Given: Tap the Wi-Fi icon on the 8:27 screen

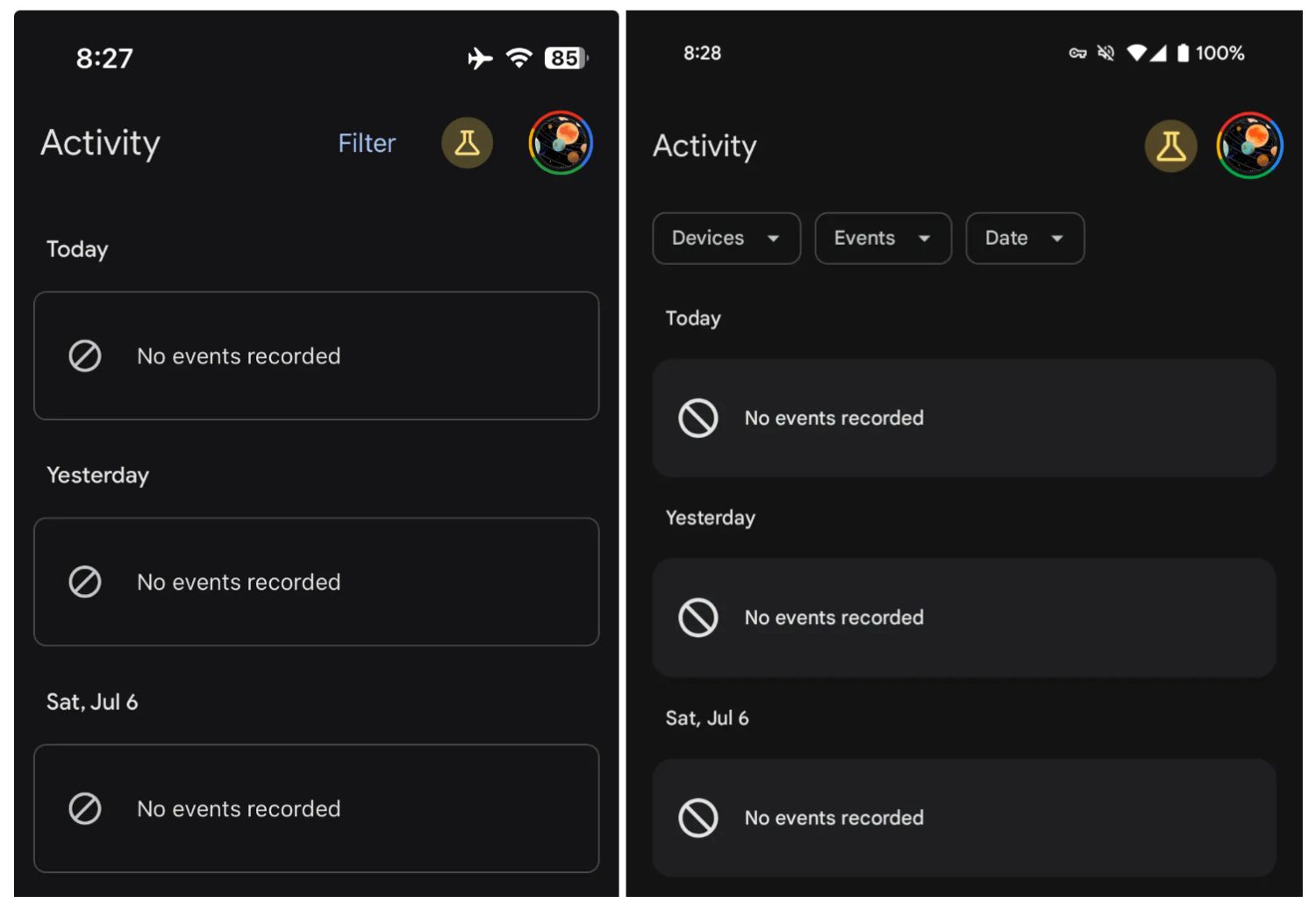Looking at the screenshot, I should point(519,59).
